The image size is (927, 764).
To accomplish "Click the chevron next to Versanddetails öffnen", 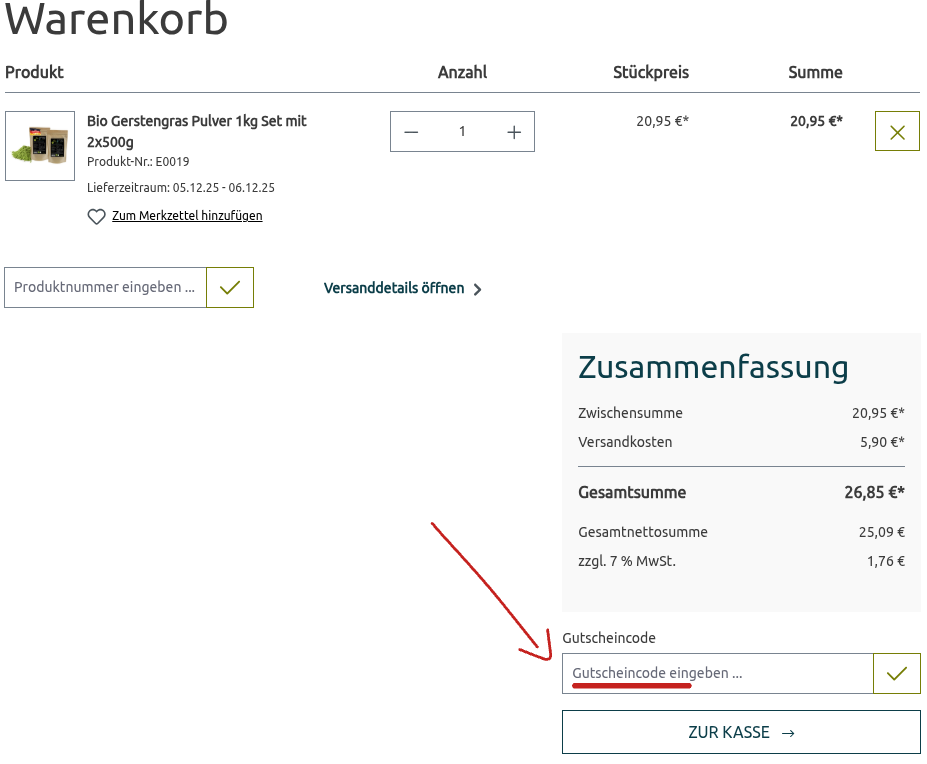I will click(478, 289).
